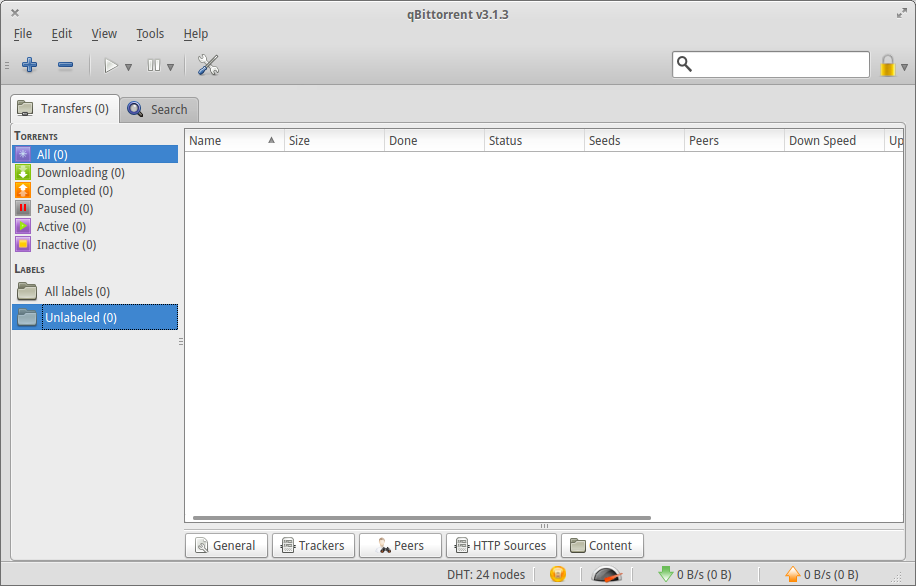Click the Search tab magnifier icon
The height and width of the screenshot is (586, 916).
coord(136,109)
